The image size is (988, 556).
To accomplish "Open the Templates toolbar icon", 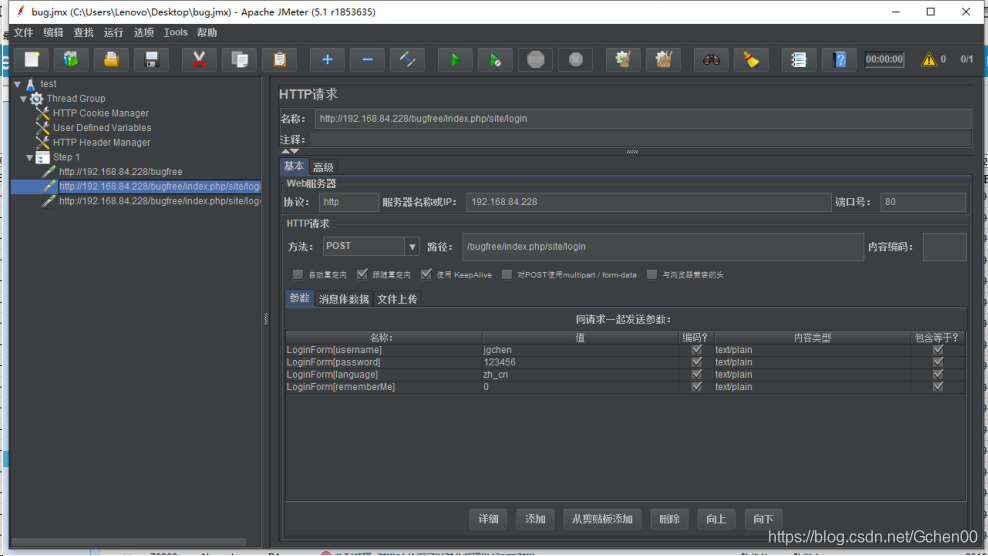I will (71, 59).
